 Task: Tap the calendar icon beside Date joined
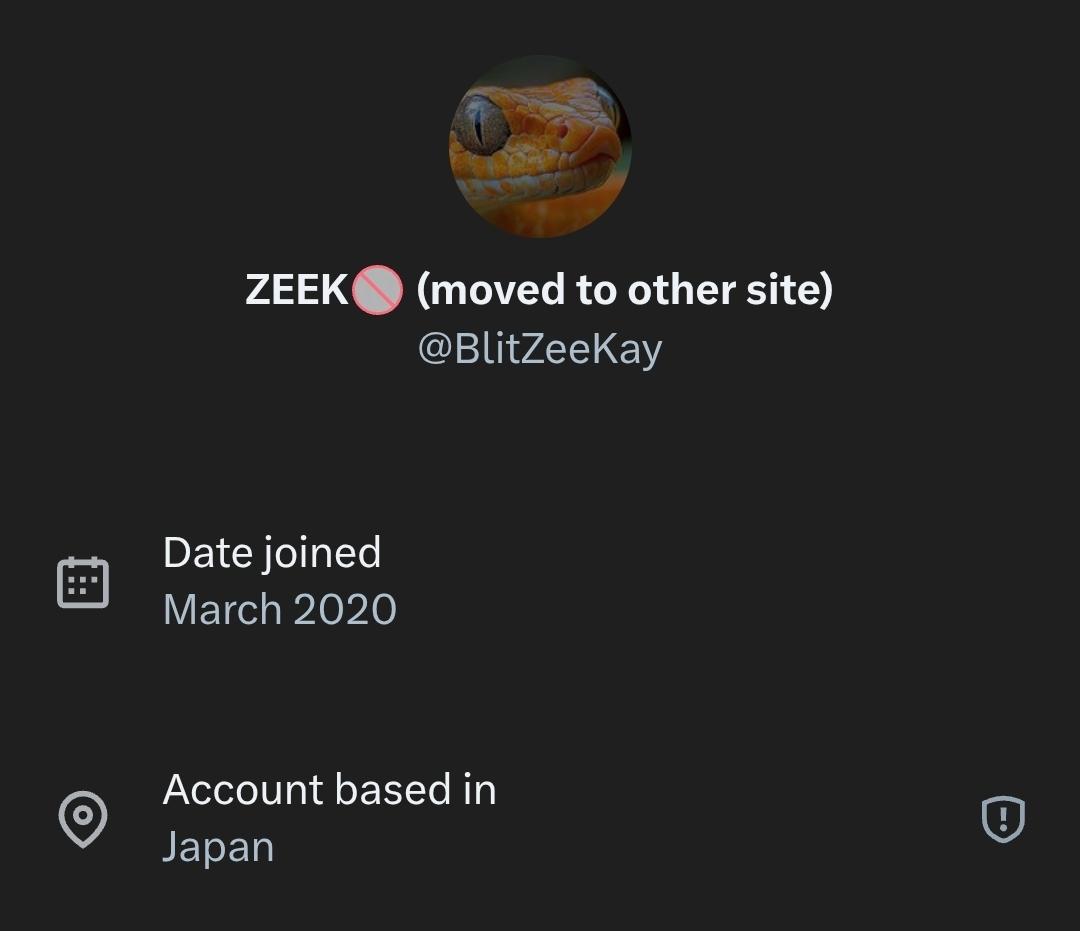[83, 582]
